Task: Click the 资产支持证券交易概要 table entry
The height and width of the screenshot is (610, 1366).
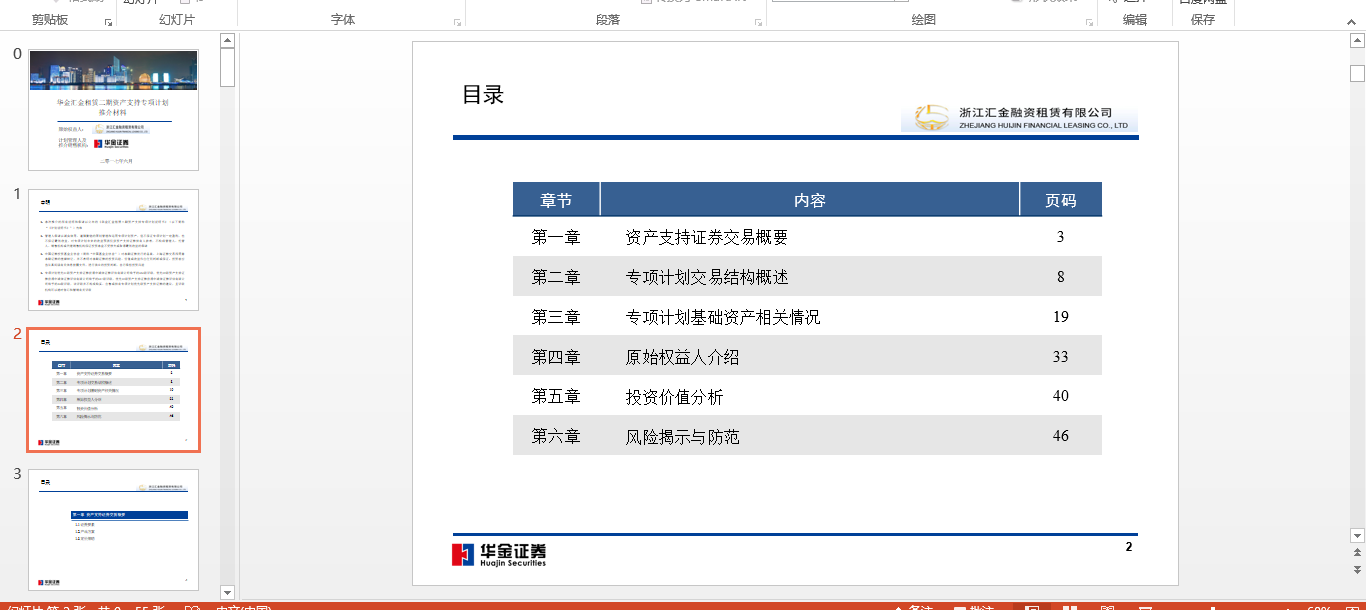Action: coord(706,237)
